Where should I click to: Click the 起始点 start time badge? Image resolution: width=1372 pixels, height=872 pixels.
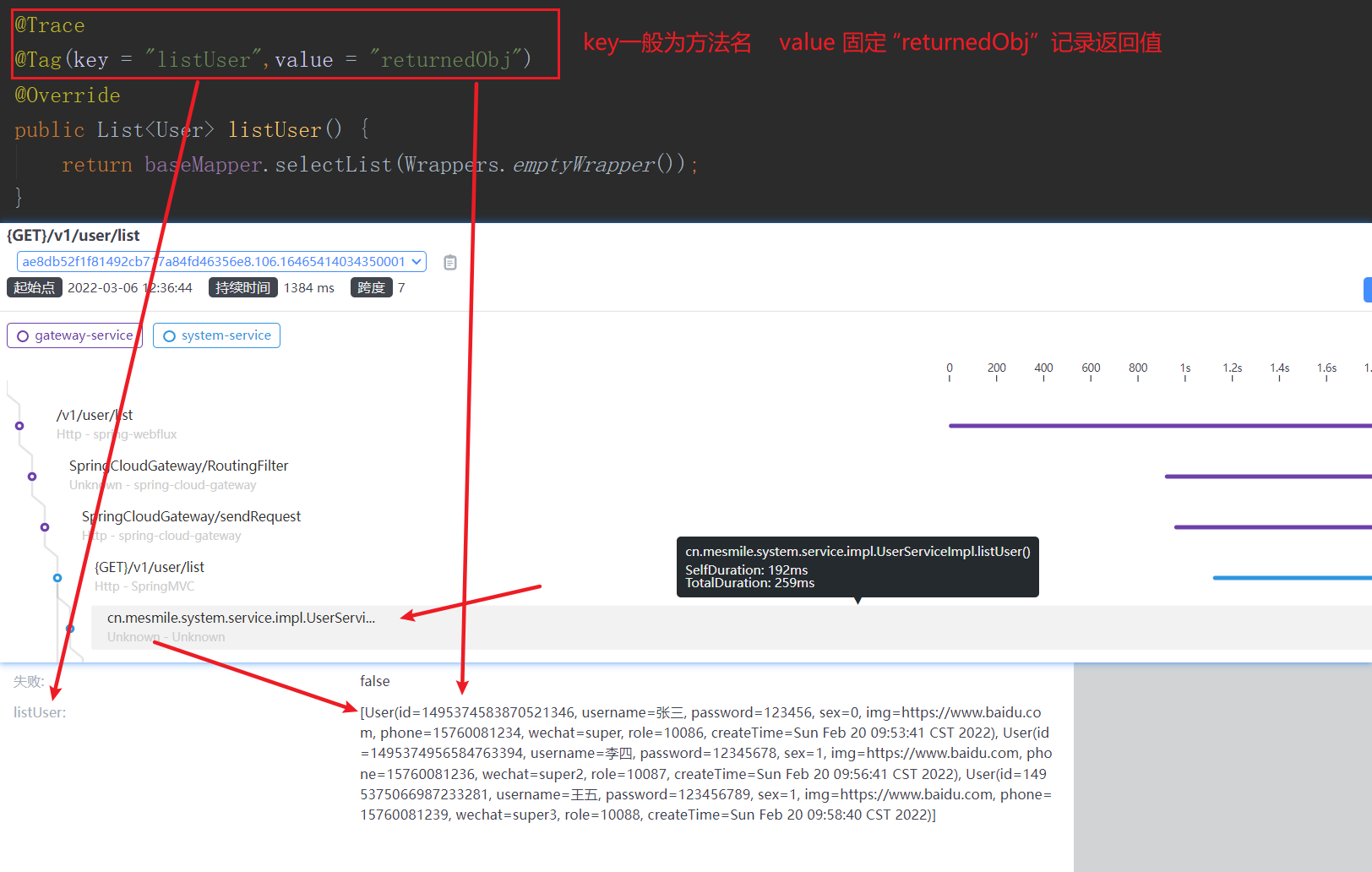click(x=34, y=288)
